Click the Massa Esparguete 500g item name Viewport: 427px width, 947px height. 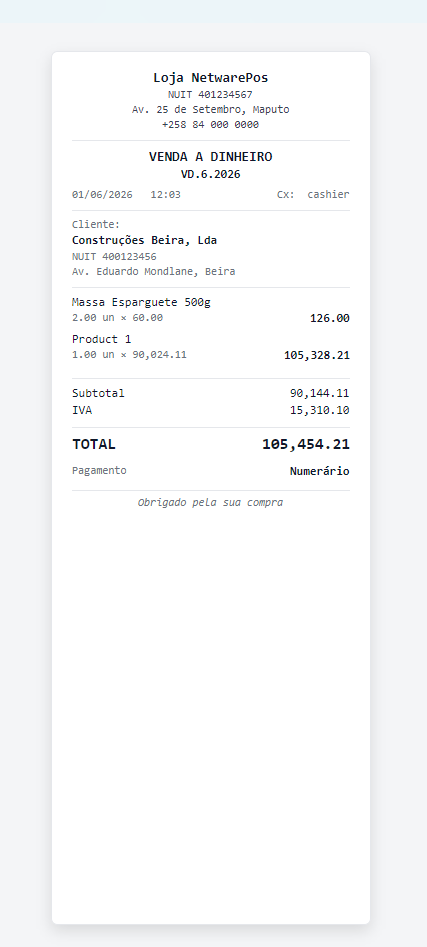pos(141,302)
